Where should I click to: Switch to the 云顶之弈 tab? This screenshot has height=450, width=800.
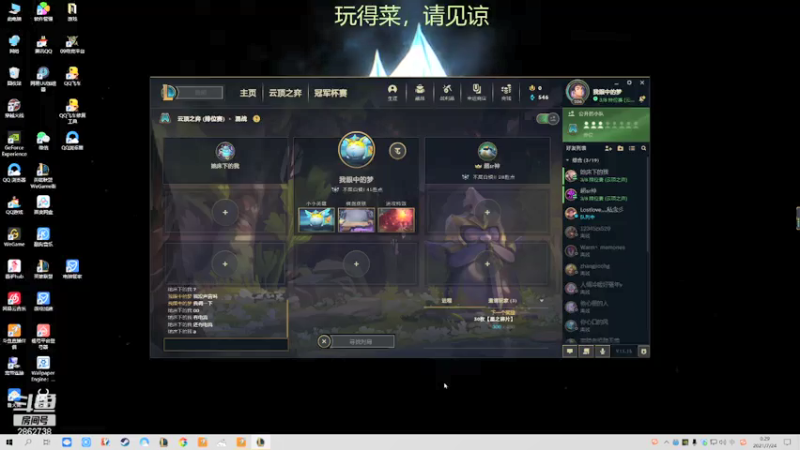(285, 93)
